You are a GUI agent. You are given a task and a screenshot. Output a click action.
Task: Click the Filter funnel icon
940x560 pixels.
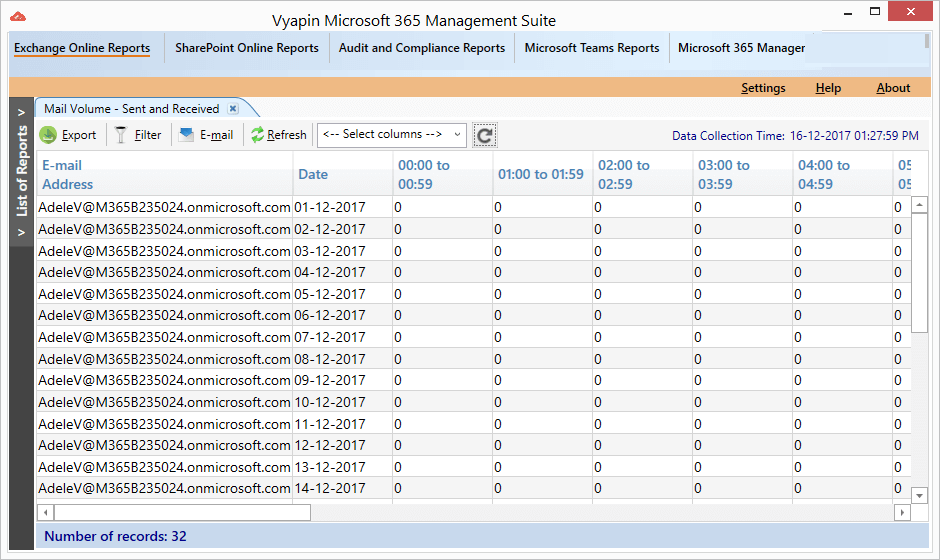pyautogui.click(x=121, y=135)
